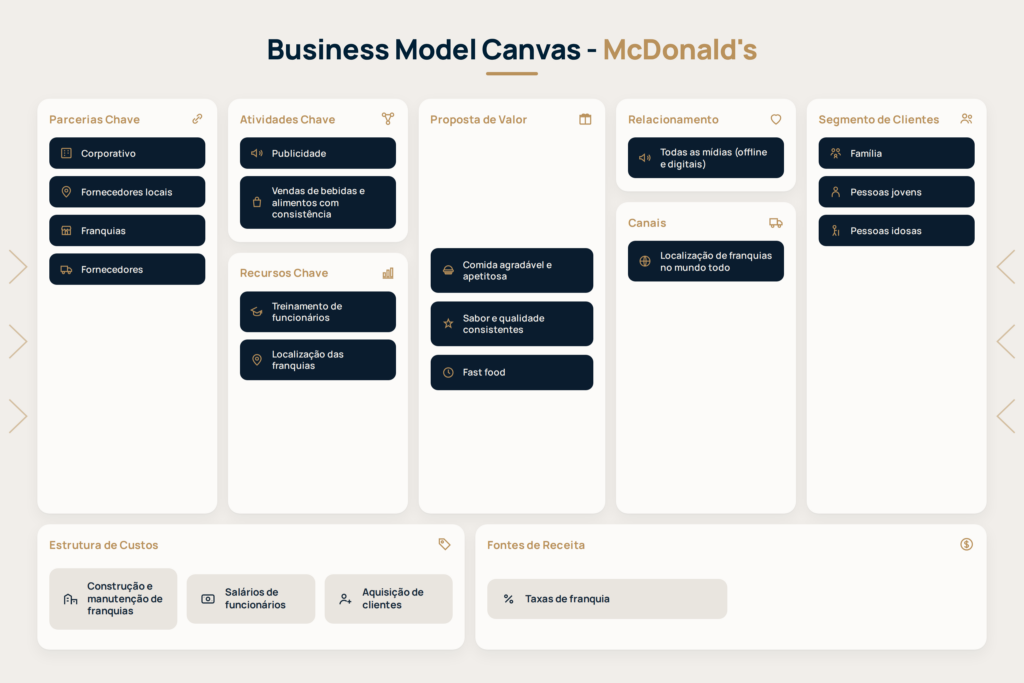Image resolution: width=1024 pixels, height=683 pixels.
Task: Click the people icon in Segmento de Clientes
Action: coord(967,119)
